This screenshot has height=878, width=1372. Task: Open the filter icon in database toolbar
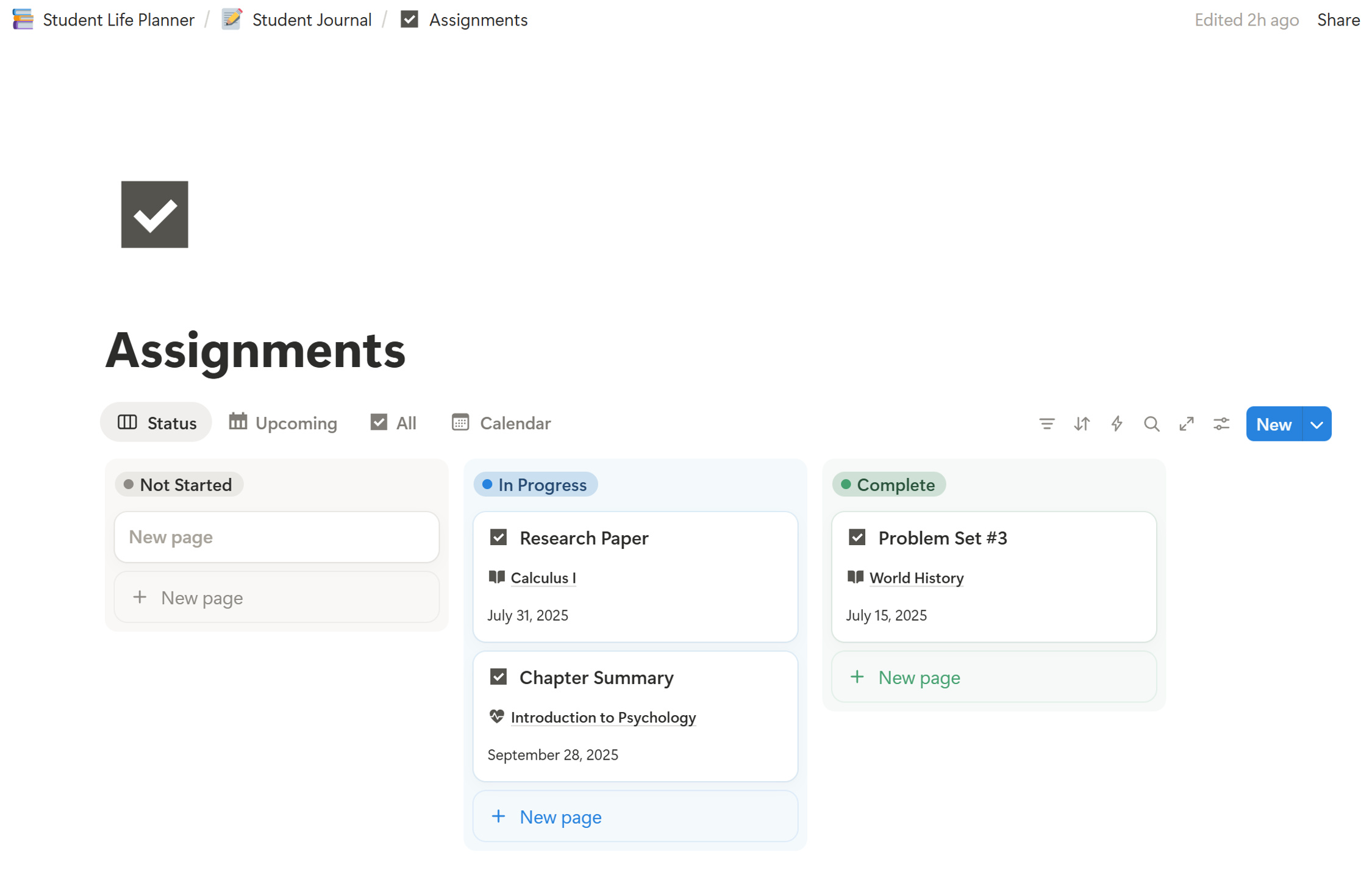pos(1046,424)
